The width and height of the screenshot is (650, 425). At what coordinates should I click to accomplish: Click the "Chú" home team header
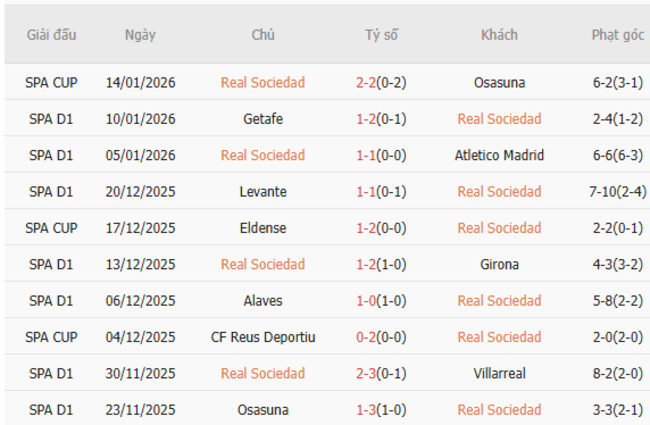pos(263,34)
